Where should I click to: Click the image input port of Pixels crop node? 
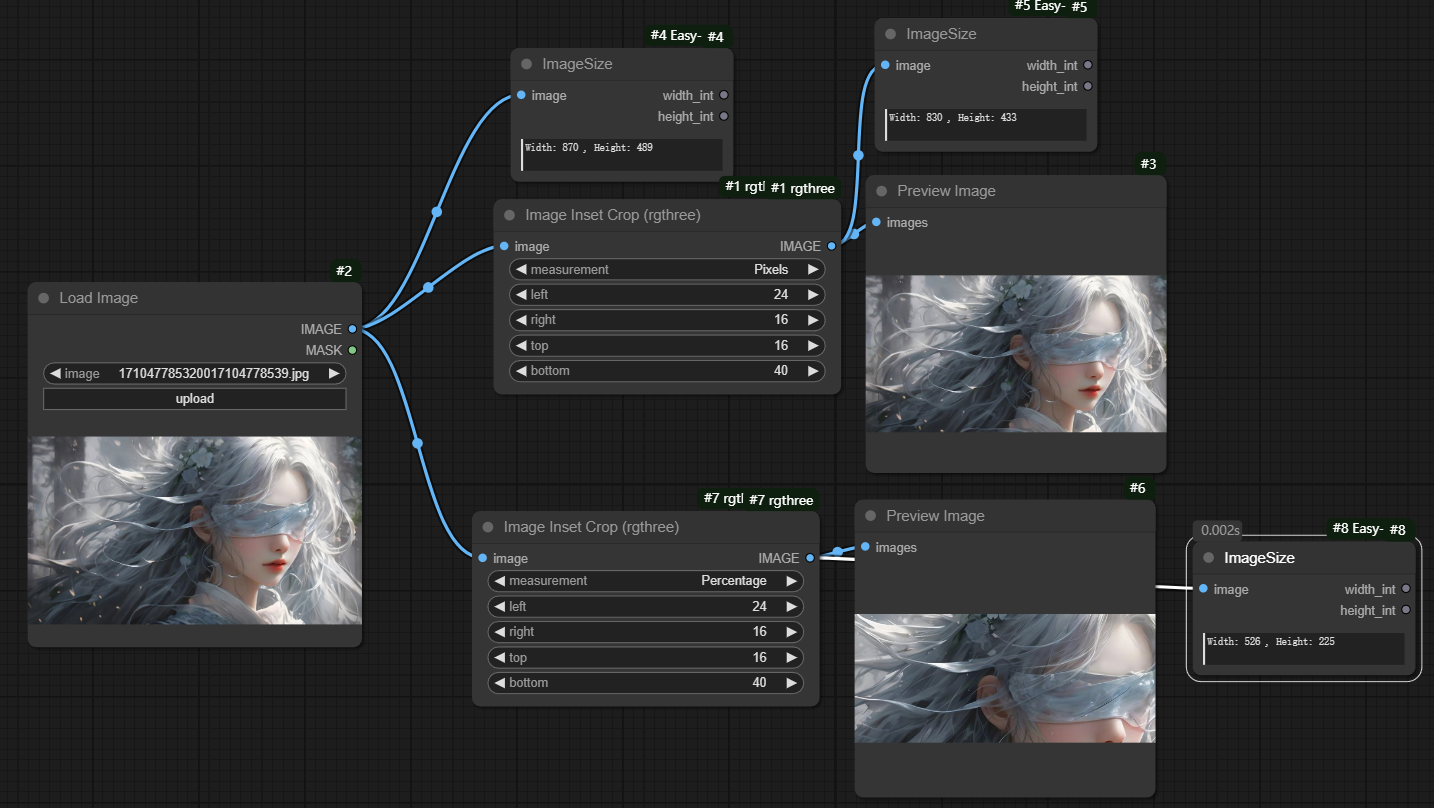click(x=504, y=246)
